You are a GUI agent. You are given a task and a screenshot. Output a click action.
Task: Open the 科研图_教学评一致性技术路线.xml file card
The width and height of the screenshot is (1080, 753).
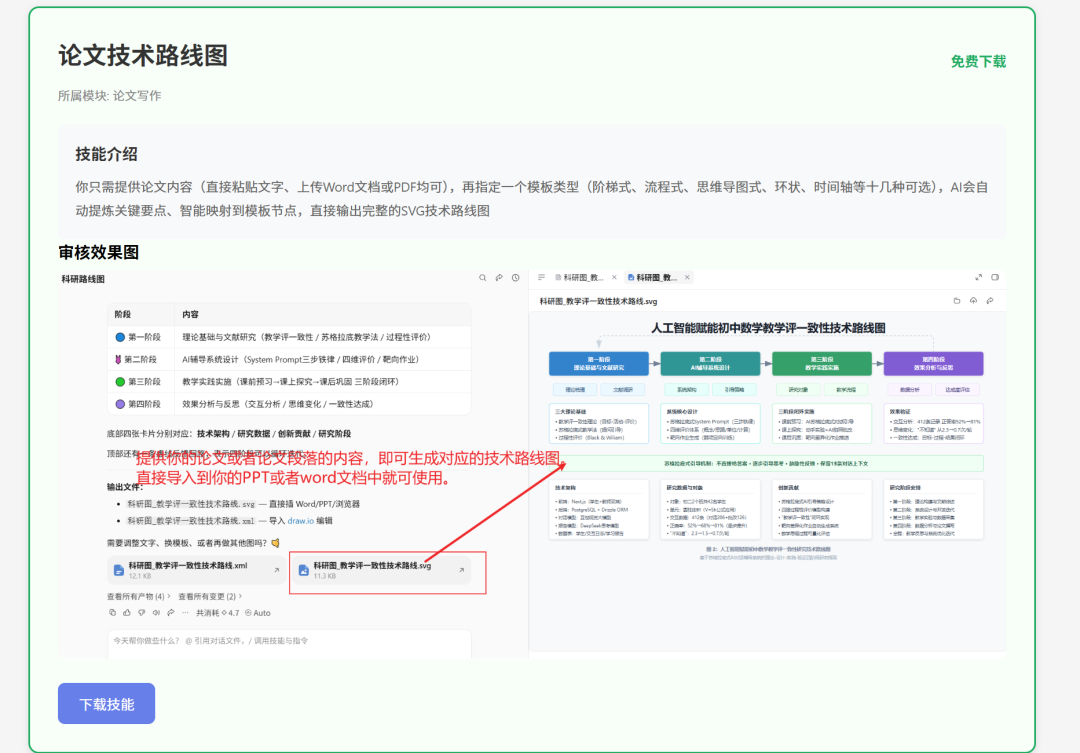coord(196,570)
